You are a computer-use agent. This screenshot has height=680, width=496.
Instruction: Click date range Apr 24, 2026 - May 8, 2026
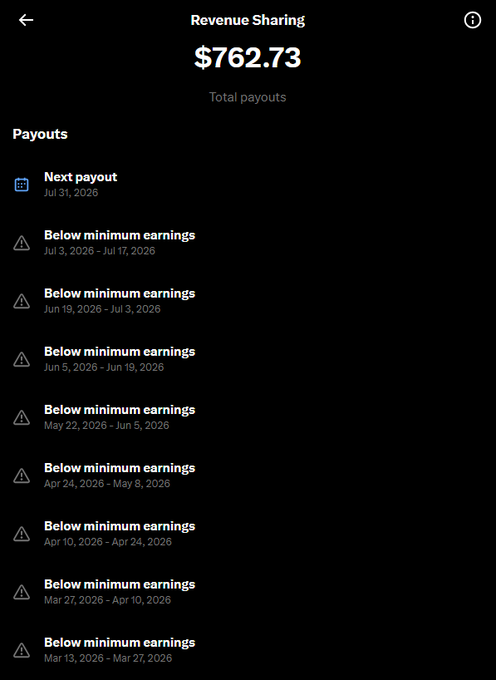(x=107, y=483)
